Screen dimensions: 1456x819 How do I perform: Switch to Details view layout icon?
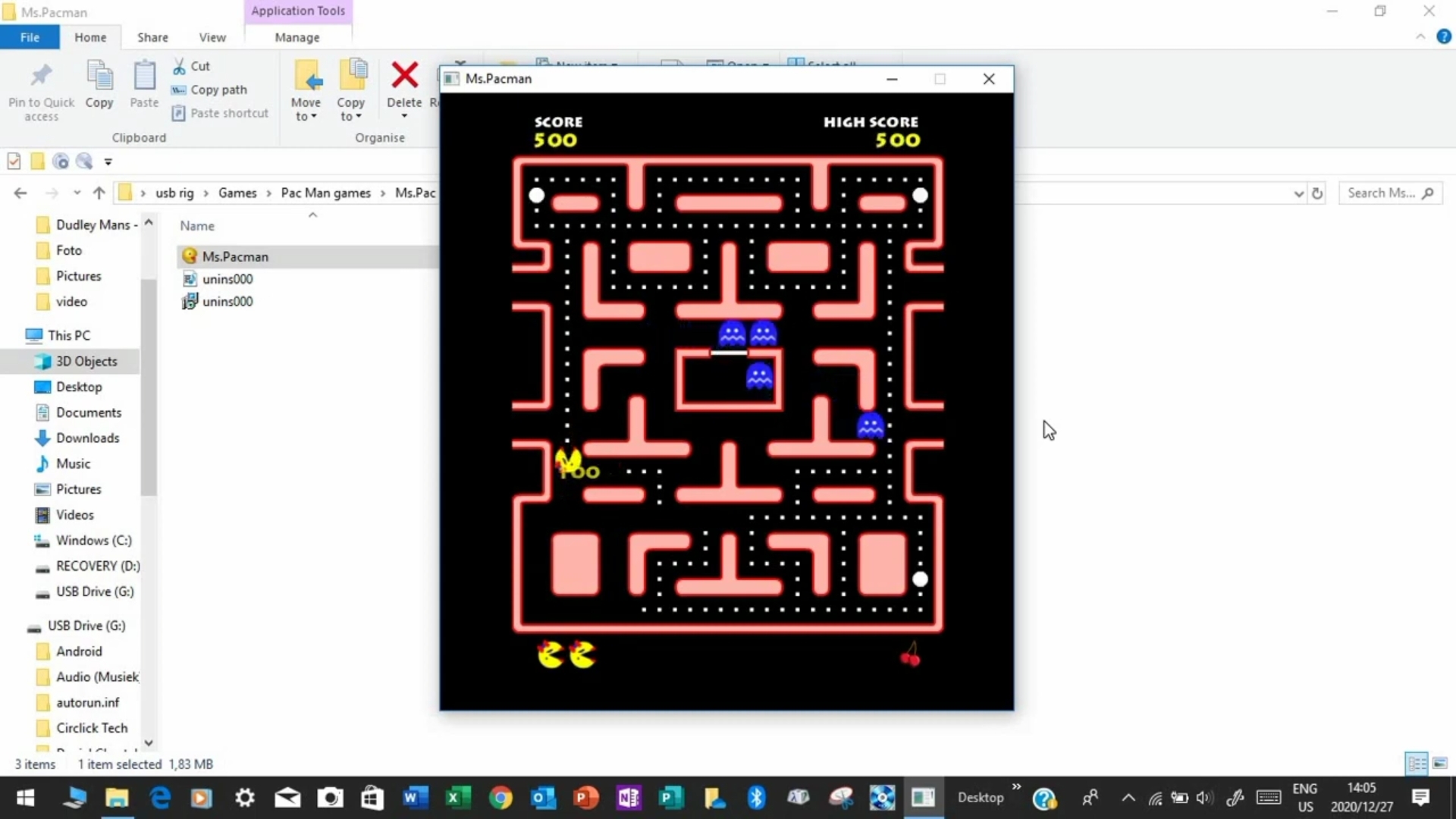click(x=1416, y=764)
